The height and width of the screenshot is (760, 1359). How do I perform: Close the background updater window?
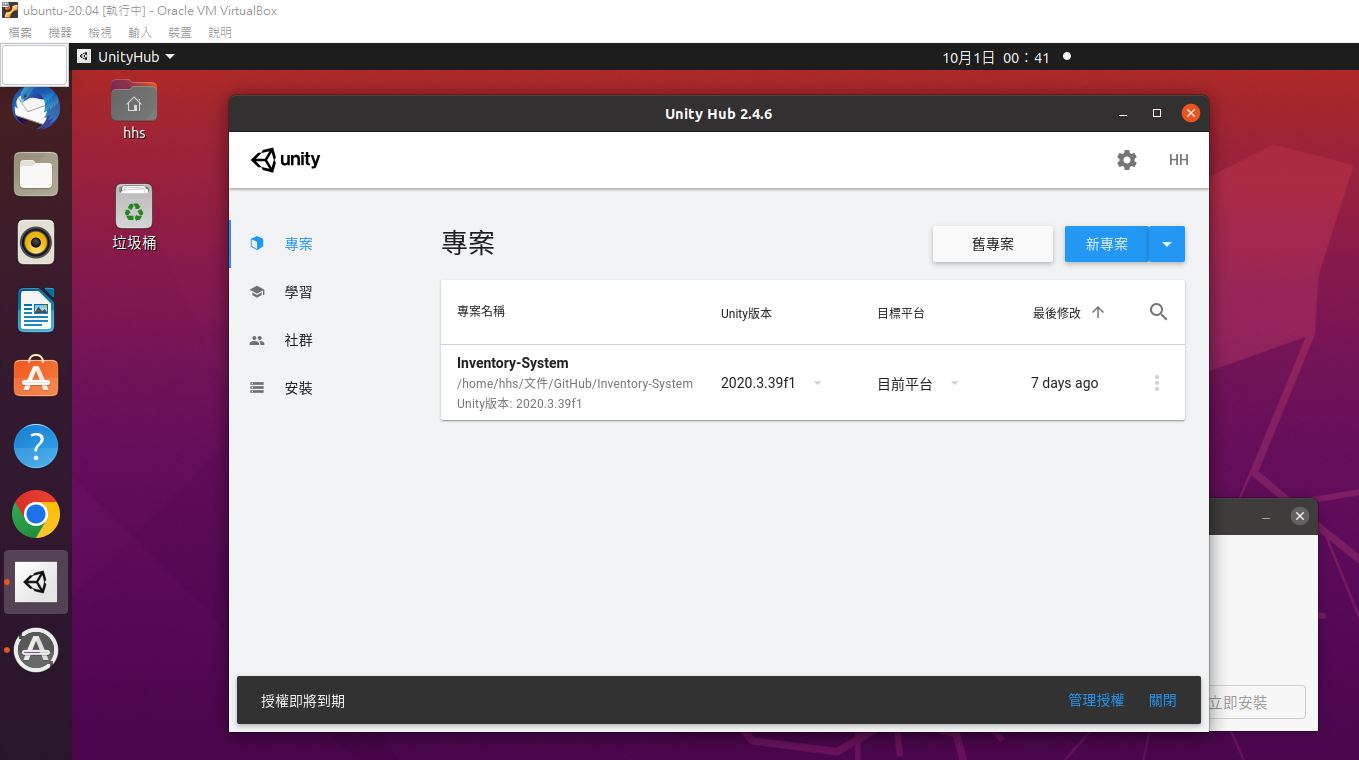1299,516
